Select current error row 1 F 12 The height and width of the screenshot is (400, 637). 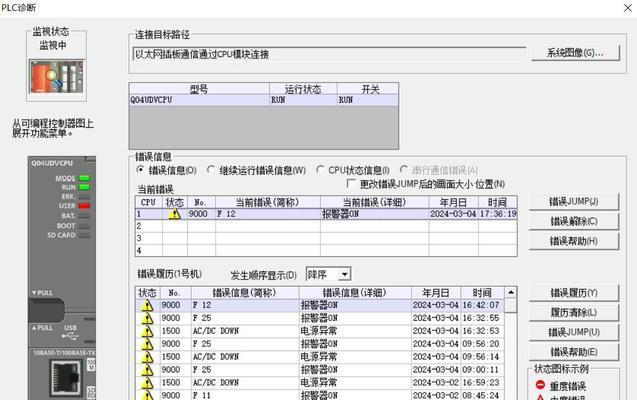326,214
